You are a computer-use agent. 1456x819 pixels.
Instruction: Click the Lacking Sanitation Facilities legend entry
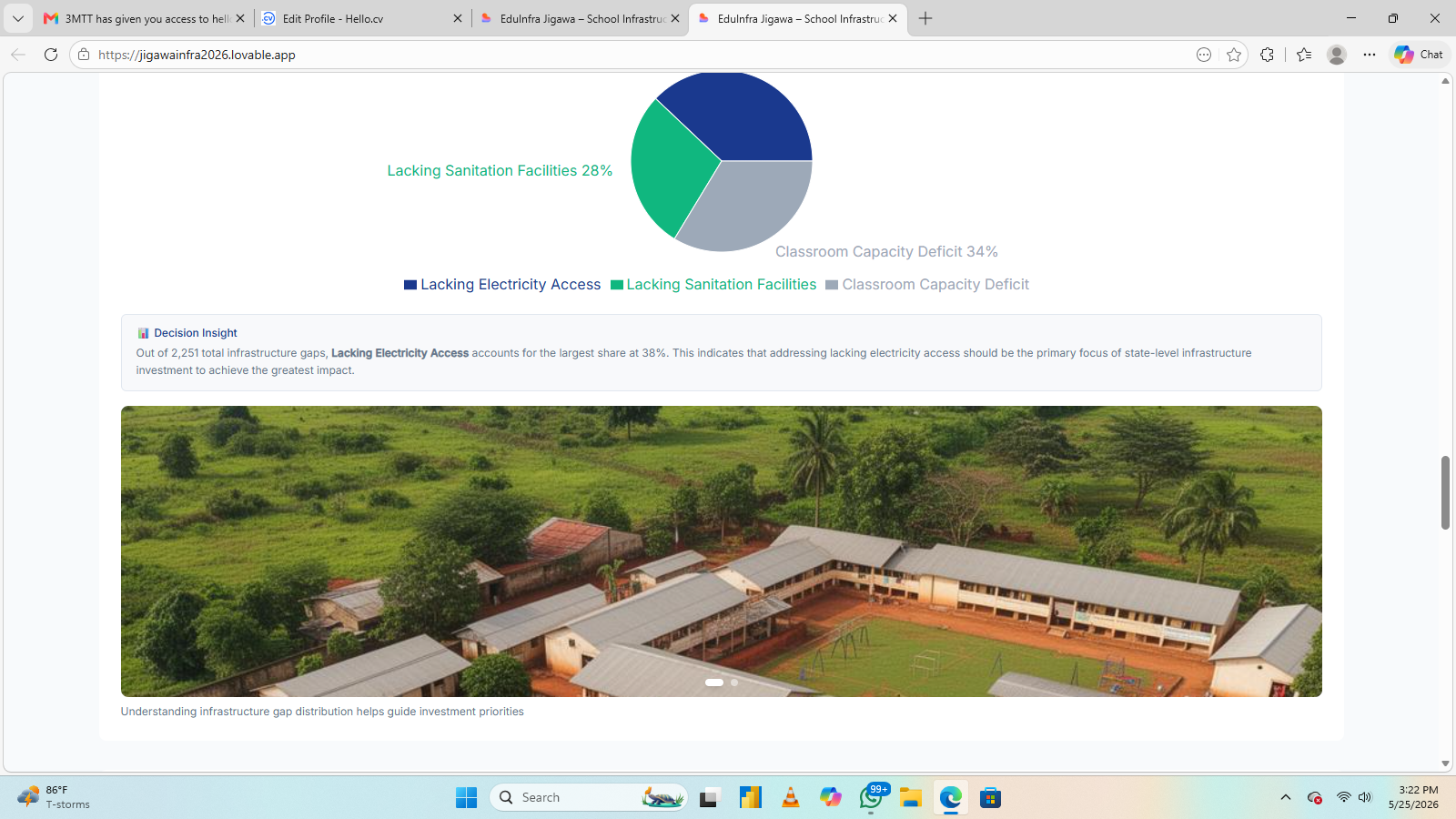(x=713, y=285)
